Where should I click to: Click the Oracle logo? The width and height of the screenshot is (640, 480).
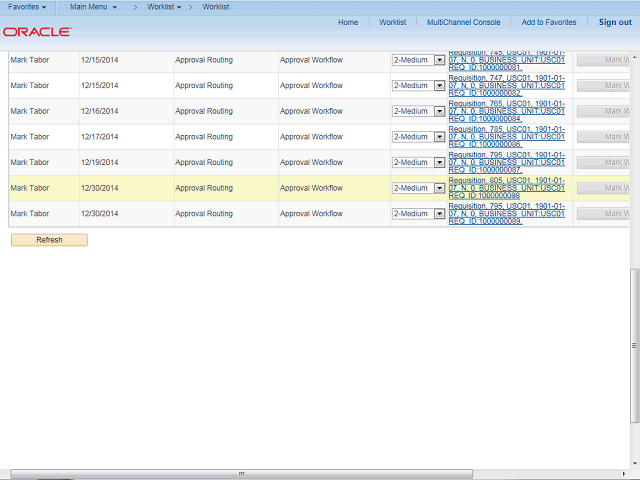(38, 32)
